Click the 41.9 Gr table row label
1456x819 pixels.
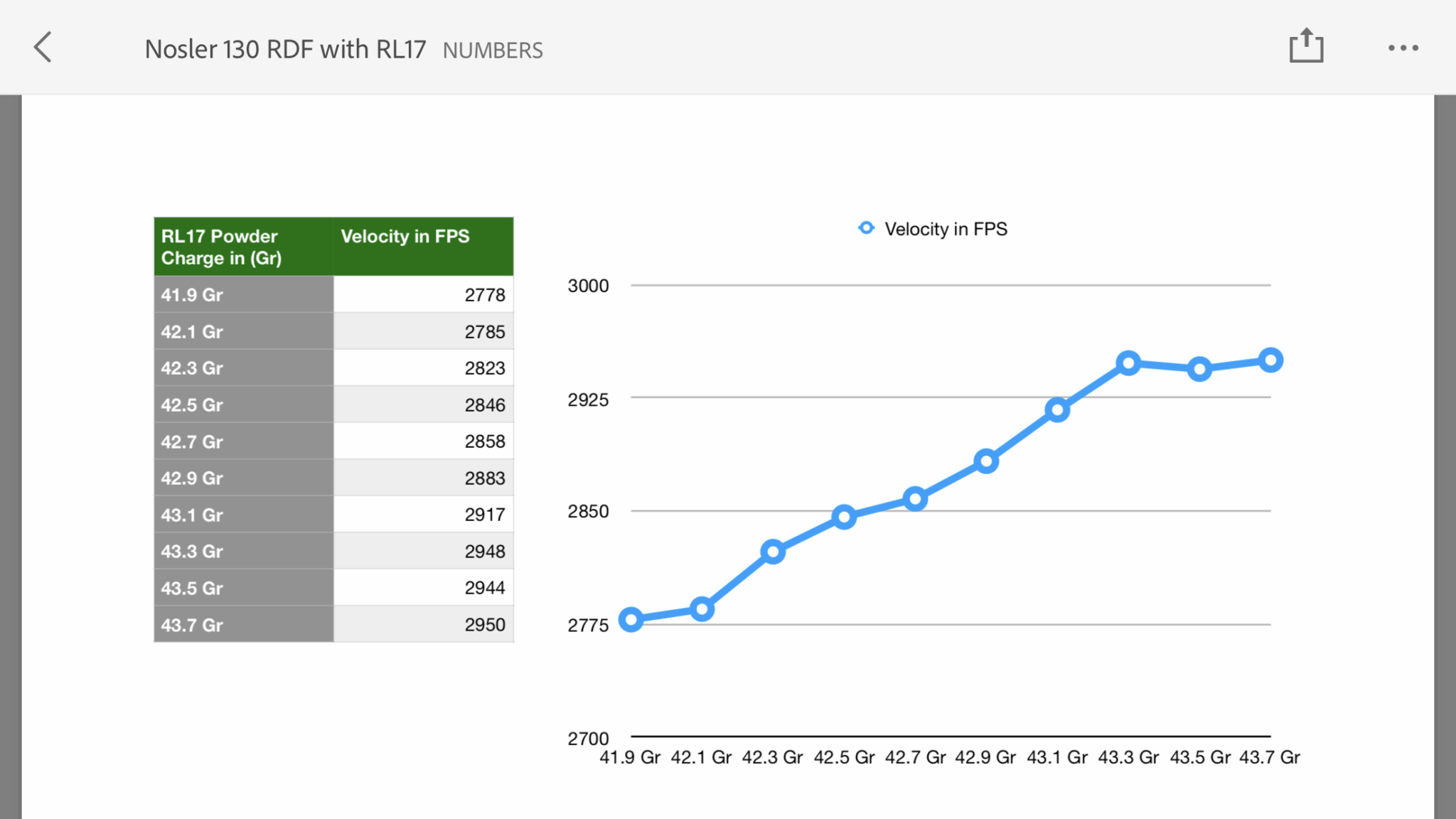click(244, 294)
